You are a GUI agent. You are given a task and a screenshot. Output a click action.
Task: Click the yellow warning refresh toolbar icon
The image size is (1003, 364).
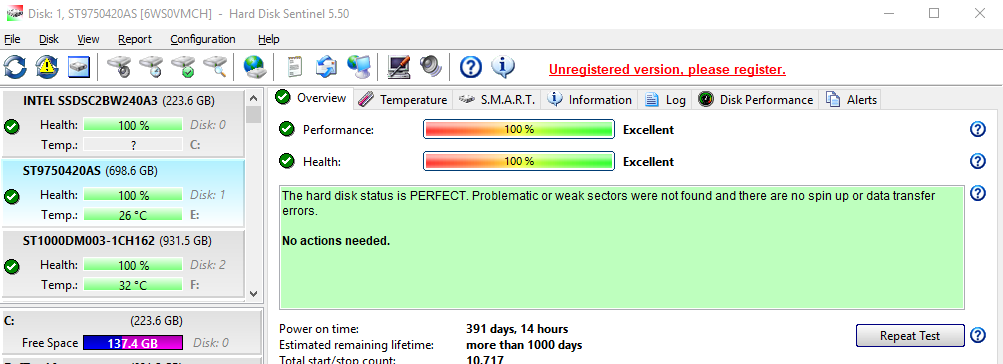(x=47, y=67)
